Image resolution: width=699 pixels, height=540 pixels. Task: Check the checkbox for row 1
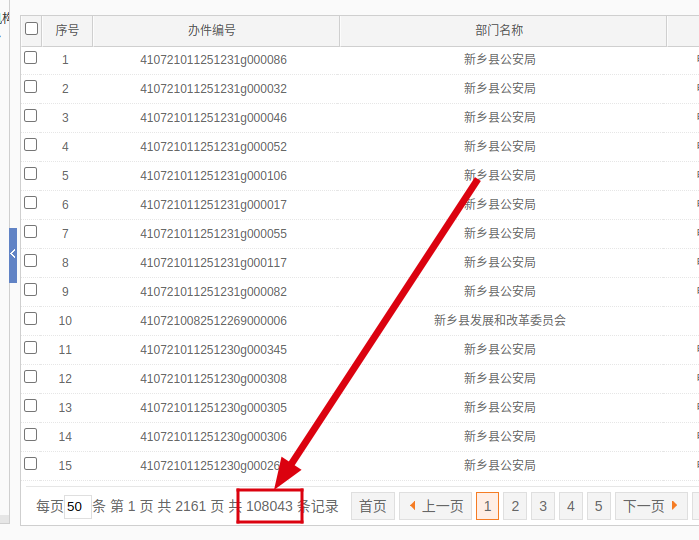31,58
